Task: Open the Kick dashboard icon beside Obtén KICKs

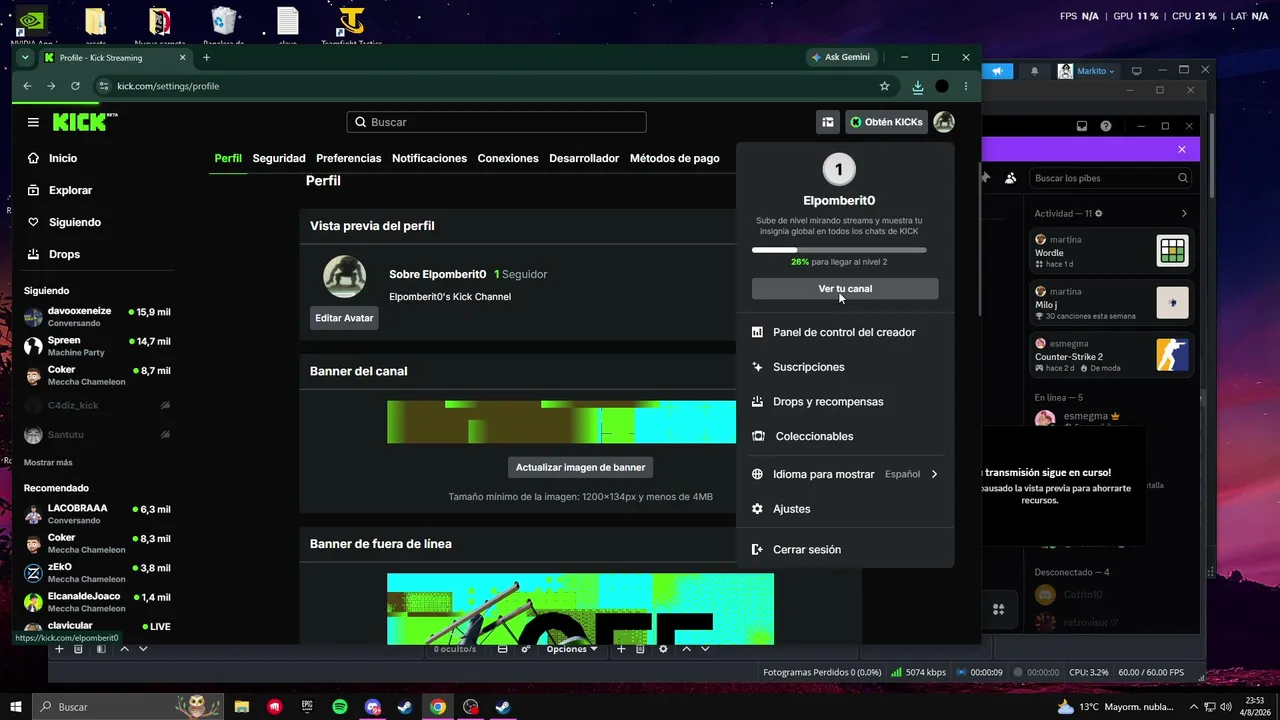Action: [827, 122]
